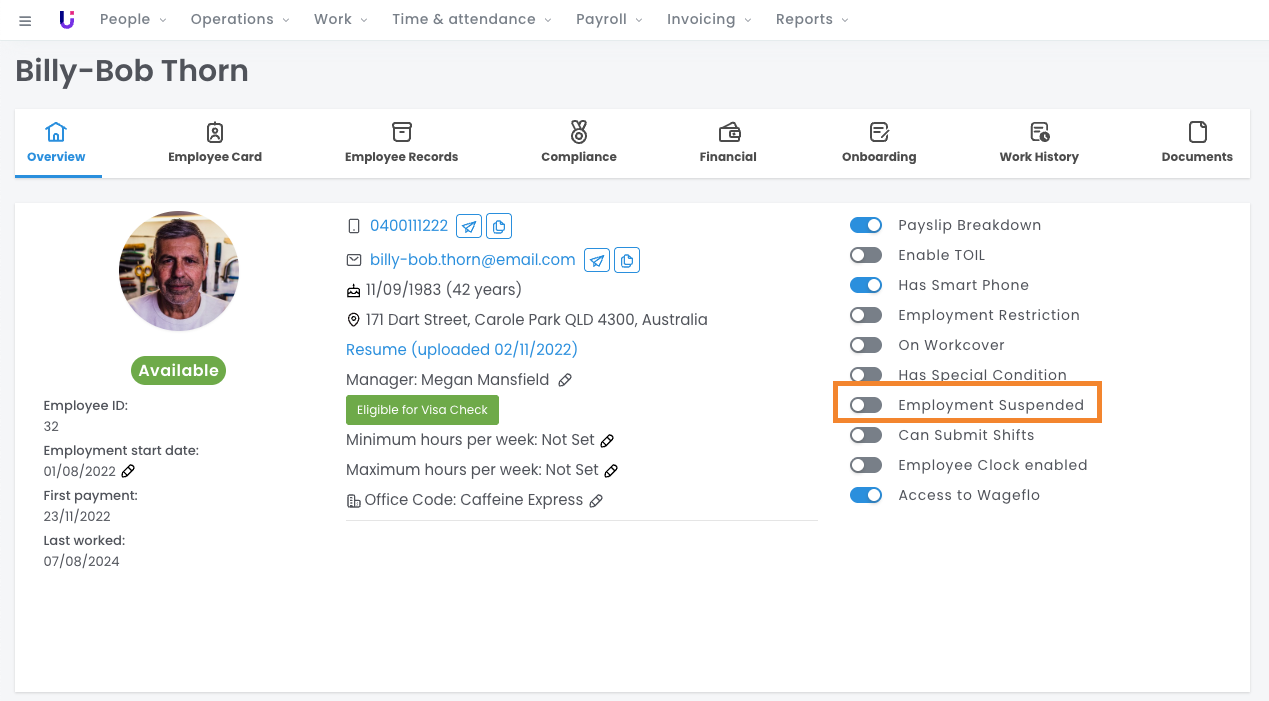Image resolution: width=1269 pixels, height=701 pixels.
Task: Copy the phone number with copy icon
Action: (499, 226)
